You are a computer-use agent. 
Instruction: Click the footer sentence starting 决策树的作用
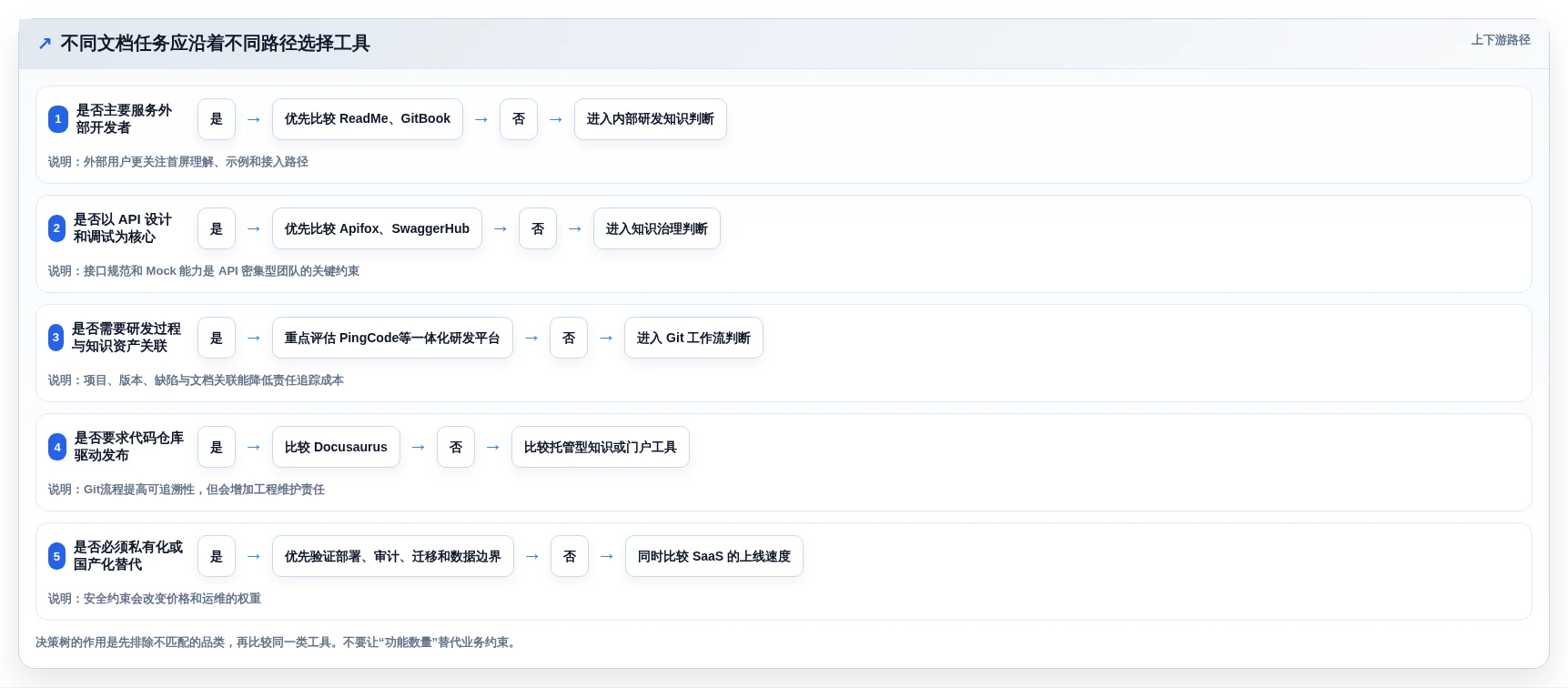pyautogui.click(x=278, y=642)
